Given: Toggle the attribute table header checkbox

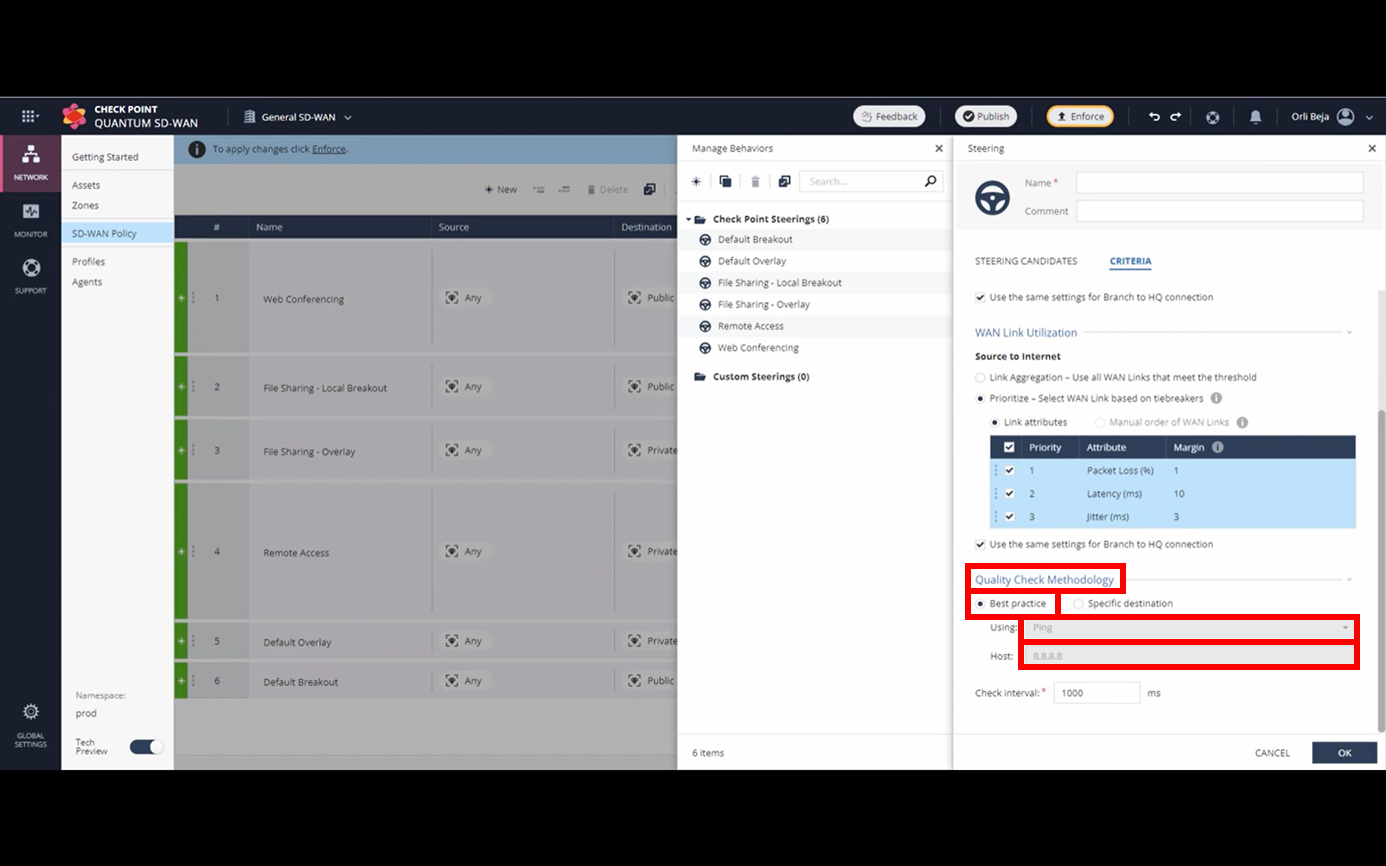Looking at the screenshot, I should pos(1009,447).
